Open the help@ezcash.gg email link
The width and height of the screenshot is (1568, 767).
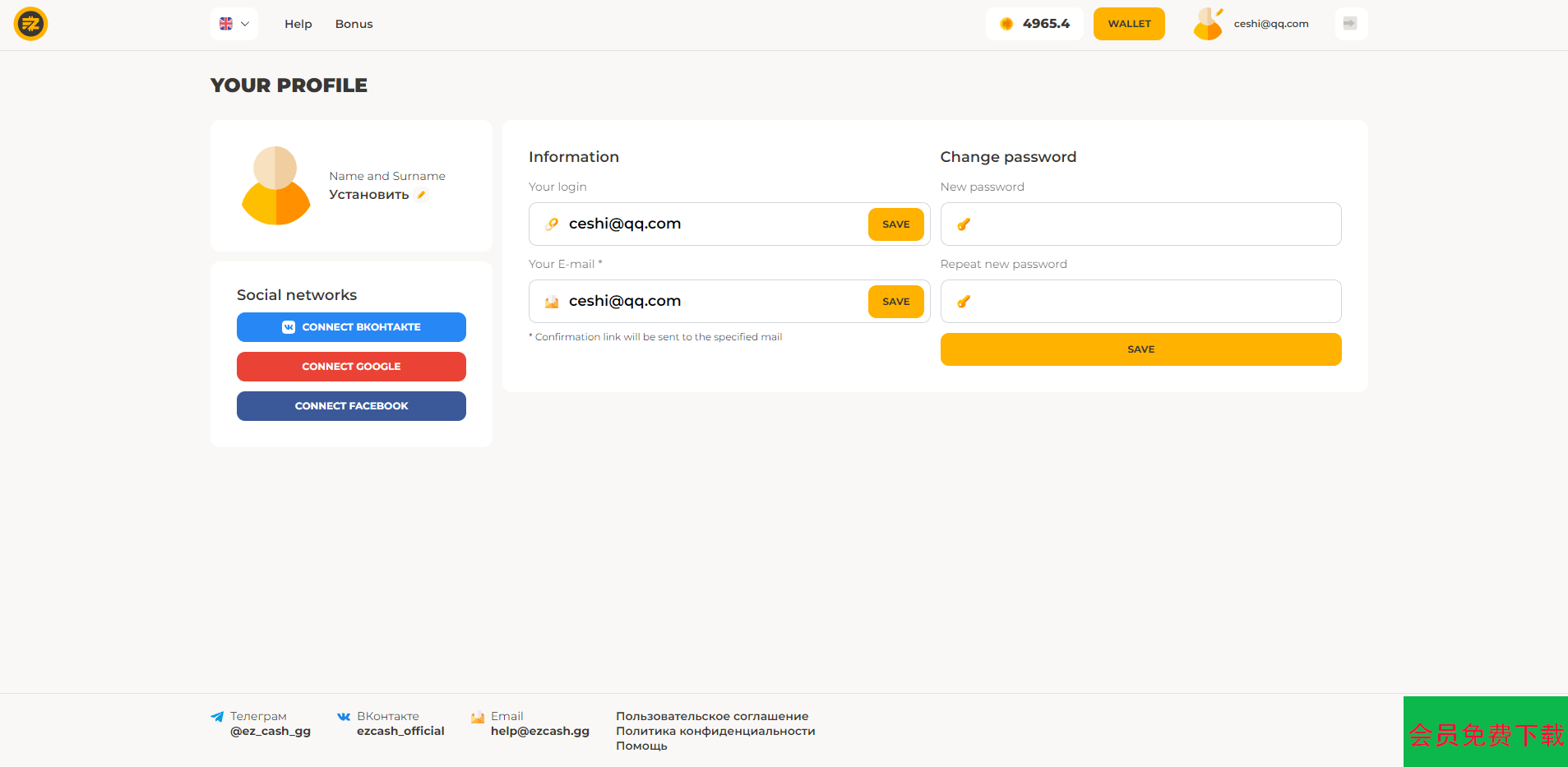(x=539, y=731)
